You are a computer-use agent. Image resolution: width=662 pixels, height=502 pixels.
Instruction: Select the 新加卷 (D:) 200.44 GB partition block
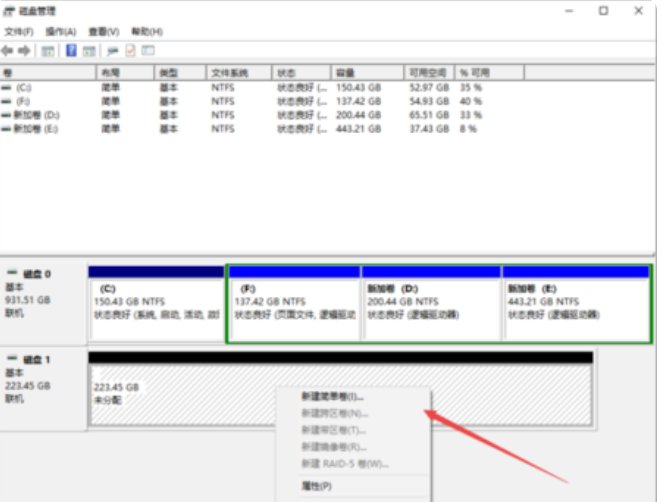pos(431,303)
